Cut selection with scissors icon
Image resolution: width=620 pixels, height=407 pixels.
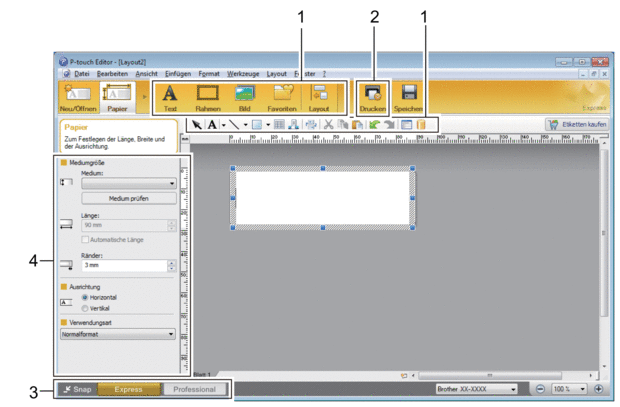click(328, 125)
